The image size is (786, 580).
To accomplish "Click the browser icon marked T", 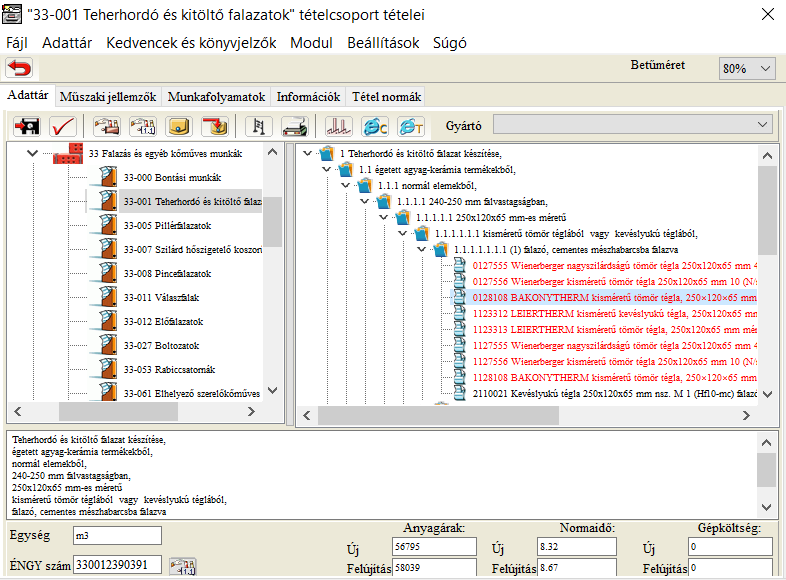I will [x=411, y=126].
